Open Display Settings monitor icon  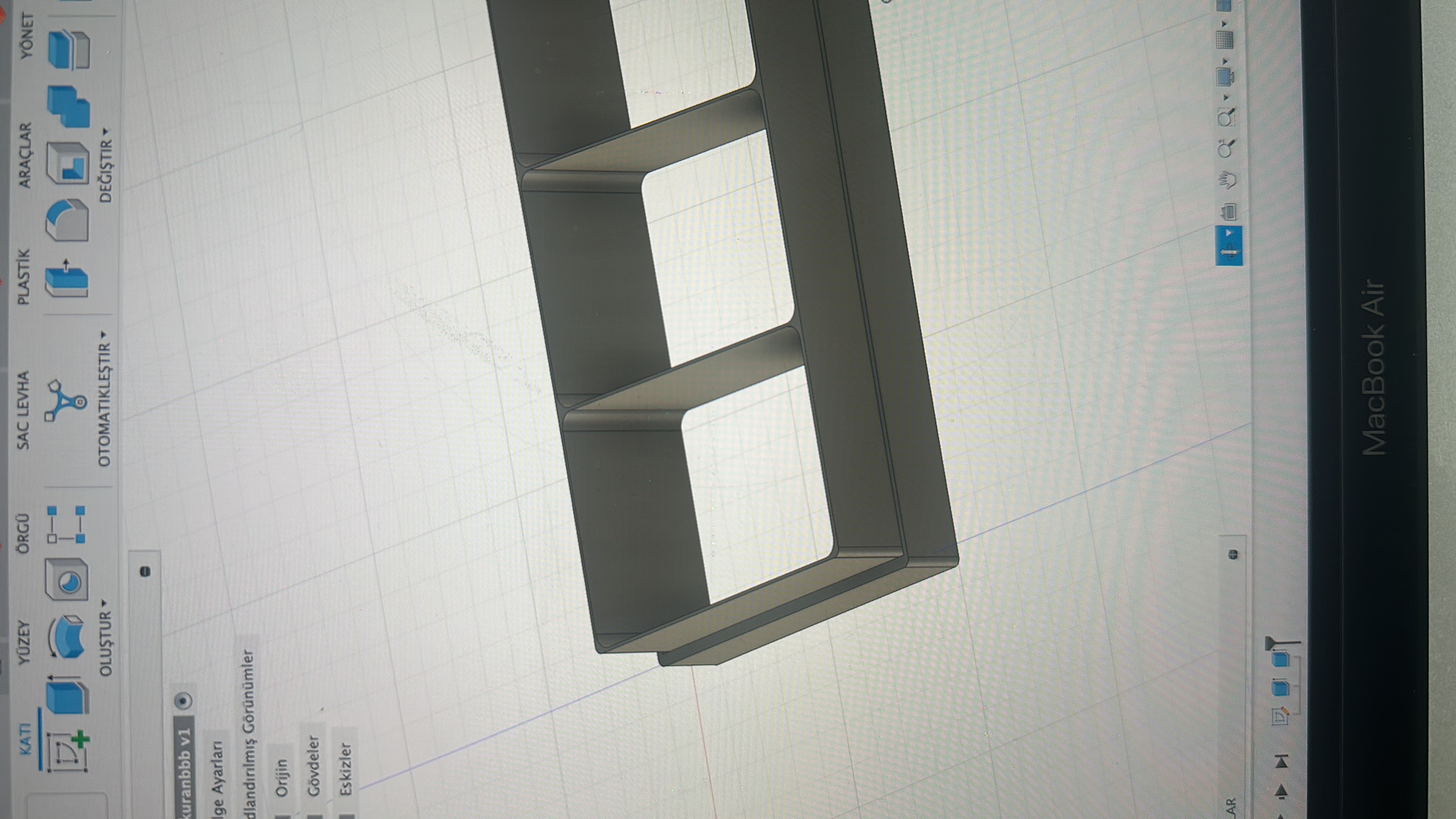[1224, 76]
